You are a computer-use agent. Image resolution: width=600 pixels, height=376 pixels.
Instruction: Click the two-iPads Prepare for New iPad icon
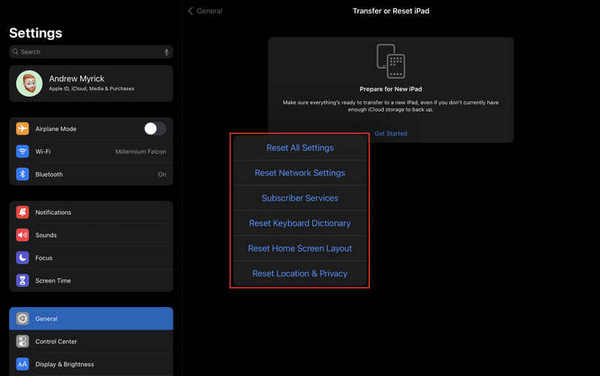(x=391, y=61)
